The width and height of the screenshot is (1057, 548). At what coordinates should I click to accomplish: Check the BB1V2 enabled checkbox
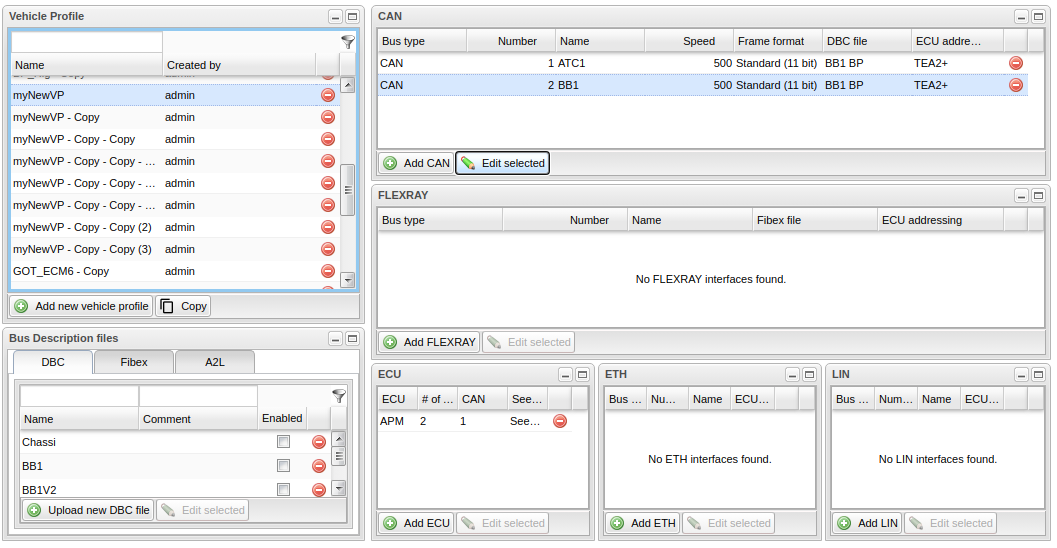click(283, 489)
